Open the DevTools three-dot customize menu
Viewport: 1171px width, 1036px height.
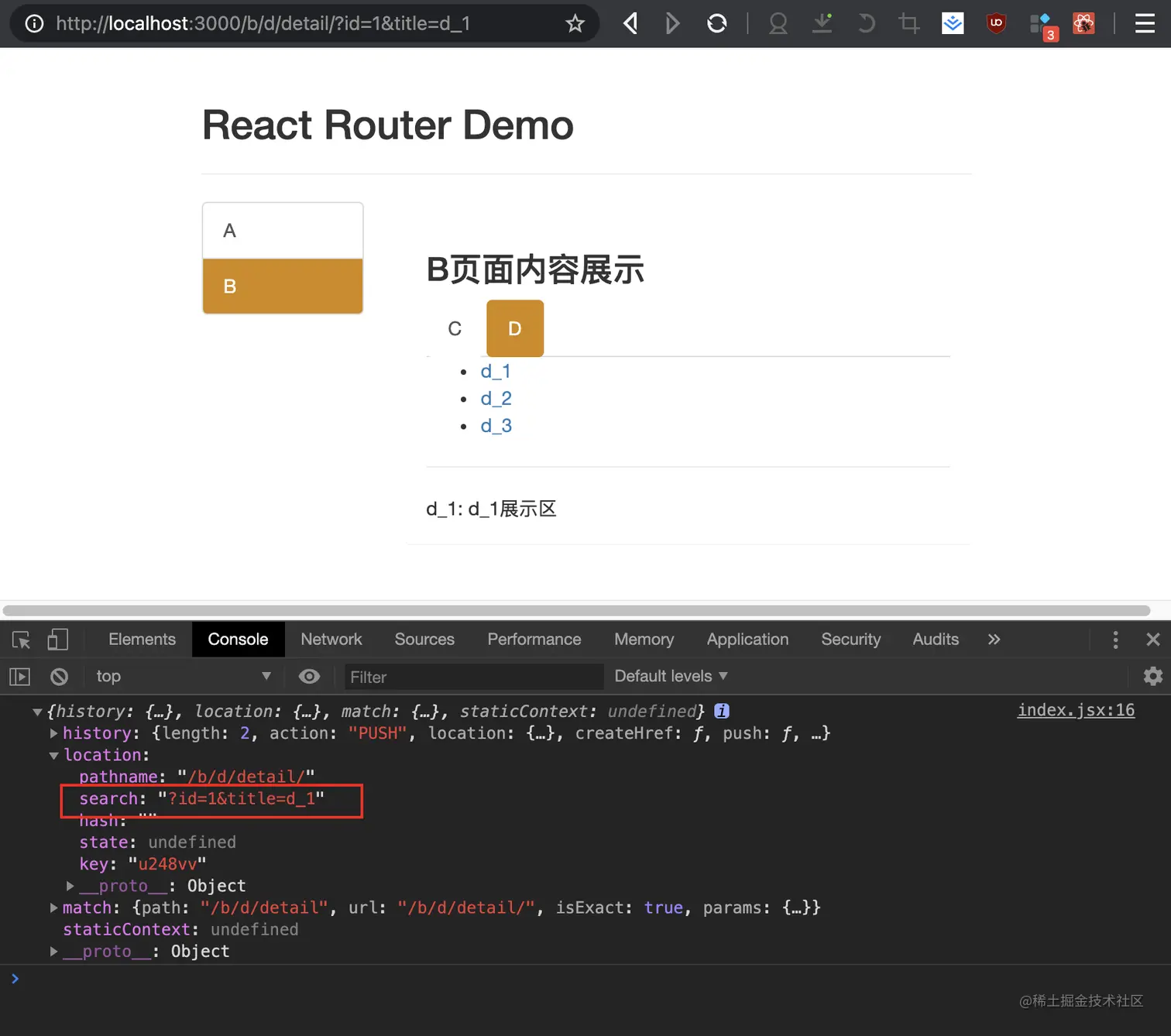click(1115, 640)
